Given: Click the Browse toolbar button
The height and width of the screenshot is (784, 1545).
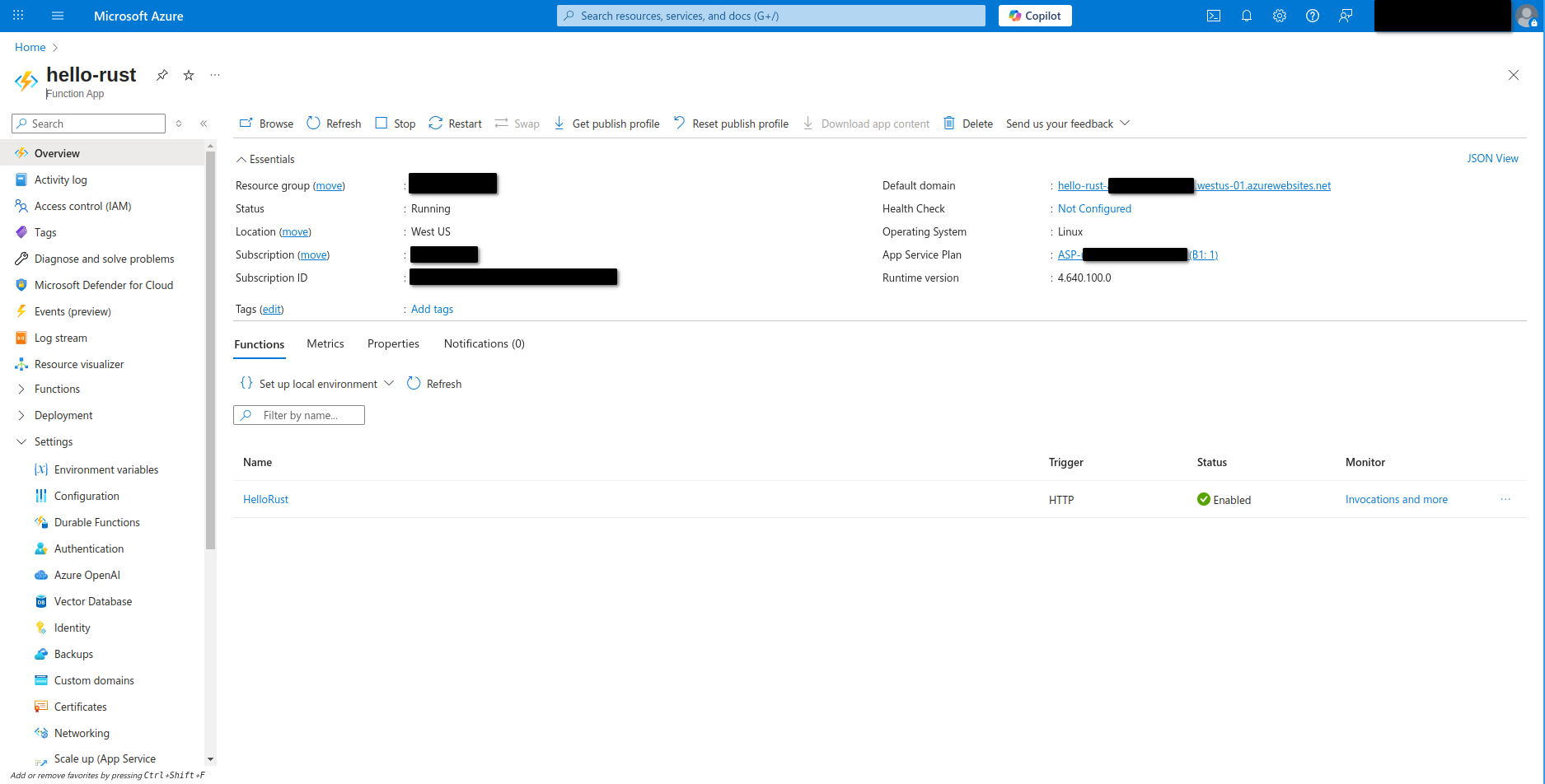Looking at the screenshot, I should point(266,124).
